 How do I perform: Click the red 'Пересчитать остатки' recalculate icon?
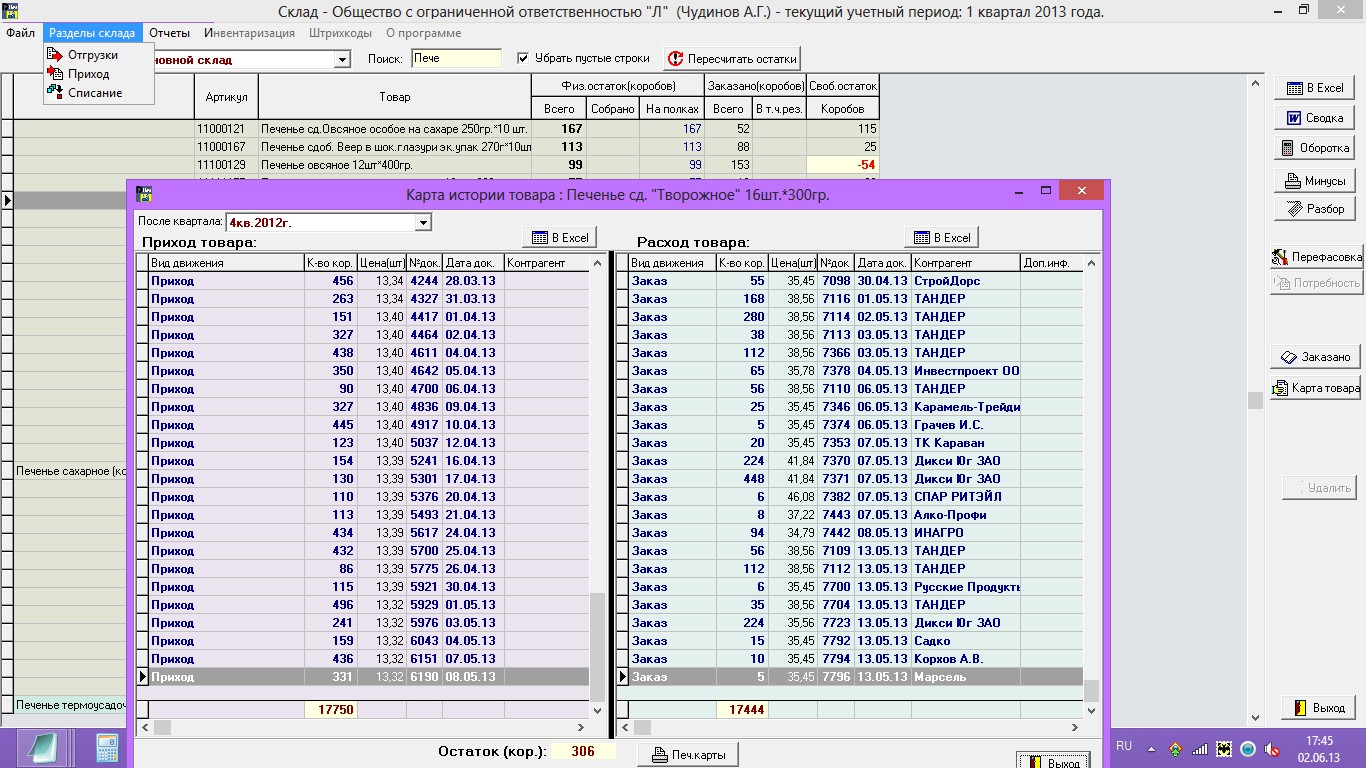[x=675, y=59]
